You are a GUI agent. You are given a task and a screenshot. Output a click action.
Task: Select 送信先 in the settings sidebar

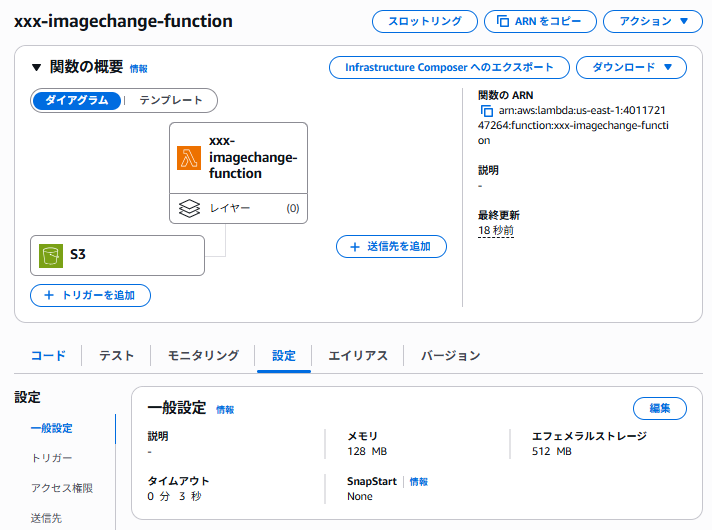click(46, 518)
